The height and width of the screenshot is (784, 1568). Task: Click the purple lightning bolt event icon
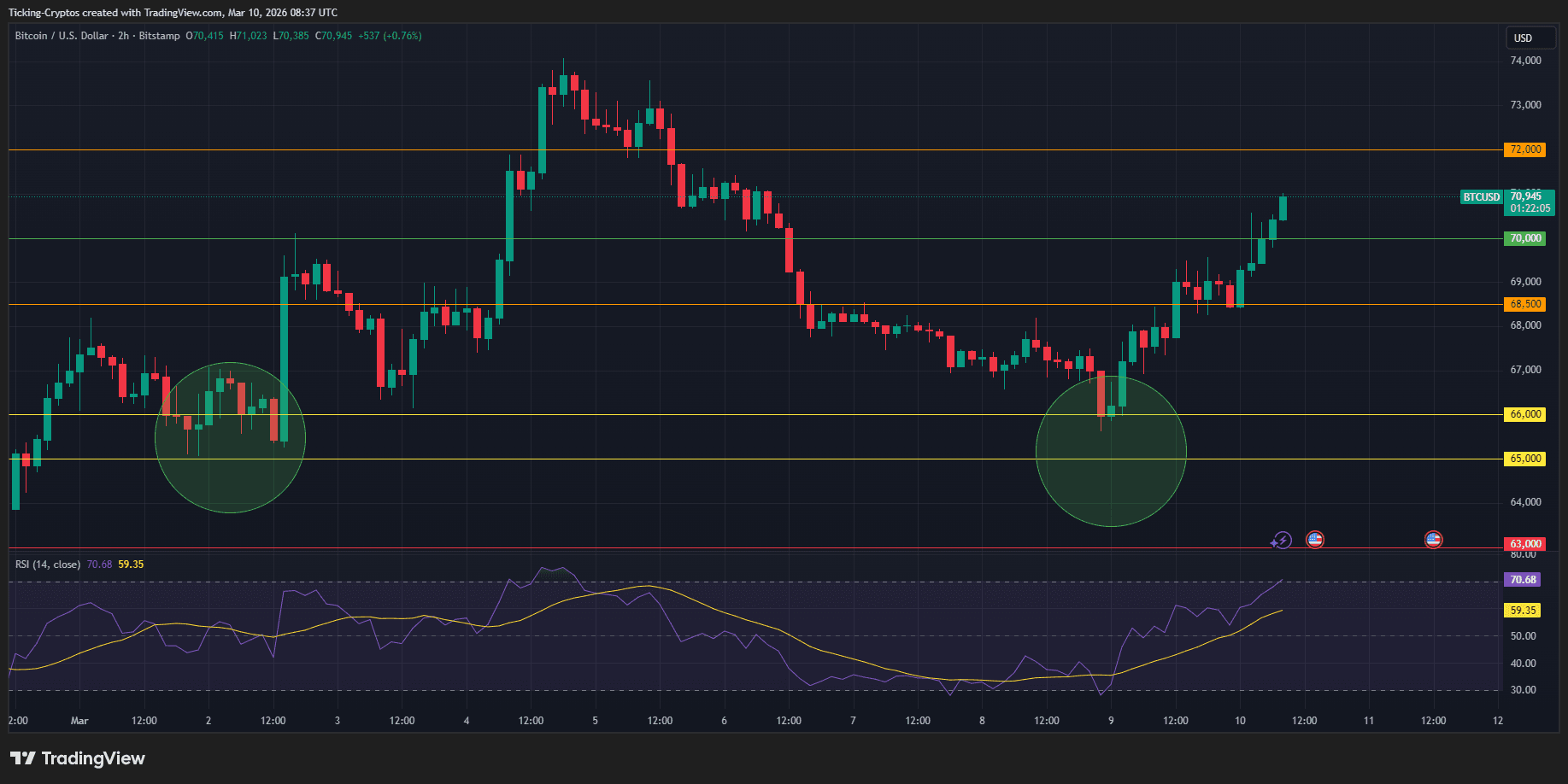(x=1282, y=540)
